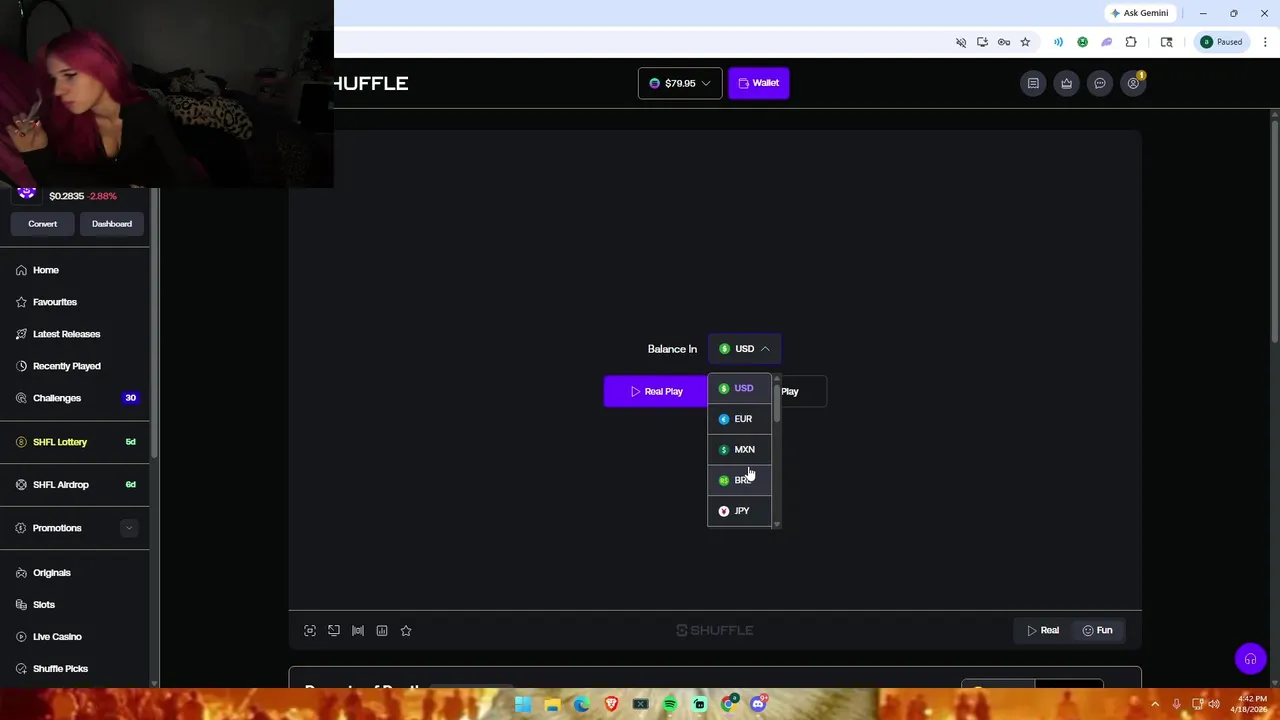Click the Real Play button
The width and height of the screenshot is (1280, 720).
pos(656,391)
